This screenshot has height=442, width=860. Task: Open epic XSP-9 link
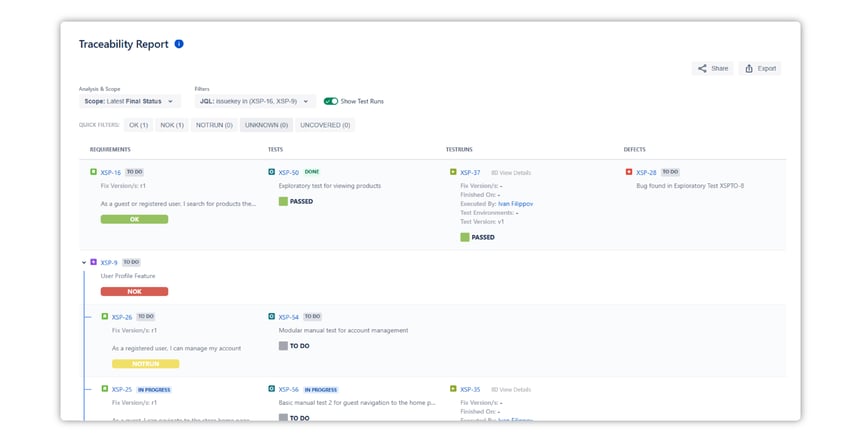coord(109,263)
